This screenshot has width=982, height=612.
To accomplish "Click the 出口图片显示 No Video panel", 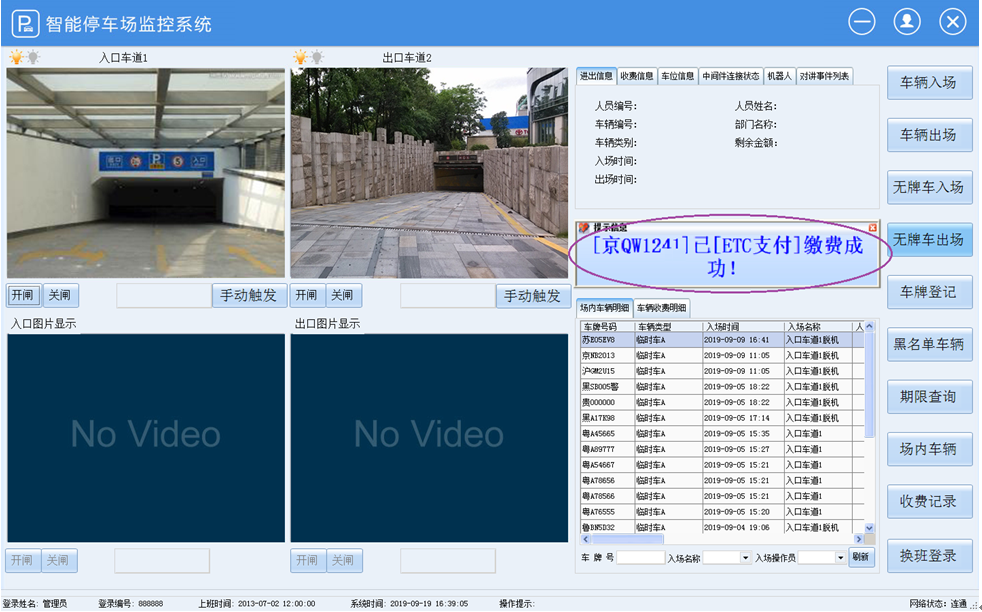I will [429, 437].
